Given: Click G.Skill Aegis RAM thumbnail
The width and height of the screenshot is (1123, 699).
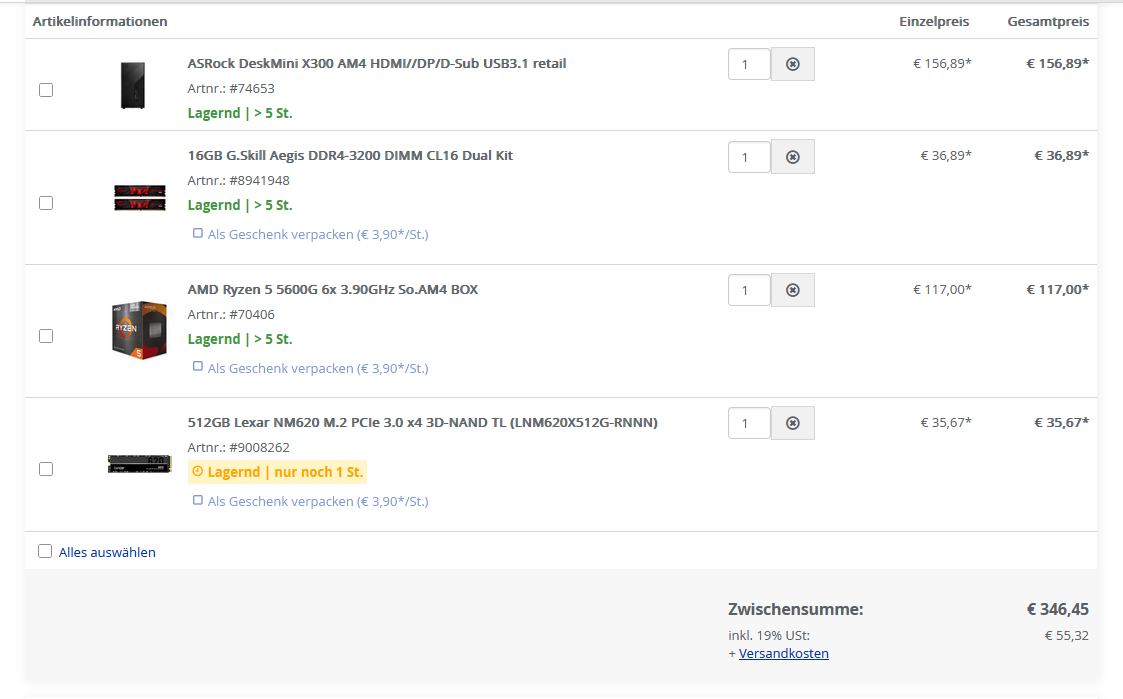Looking at the screenshot, I should (140, 198).
